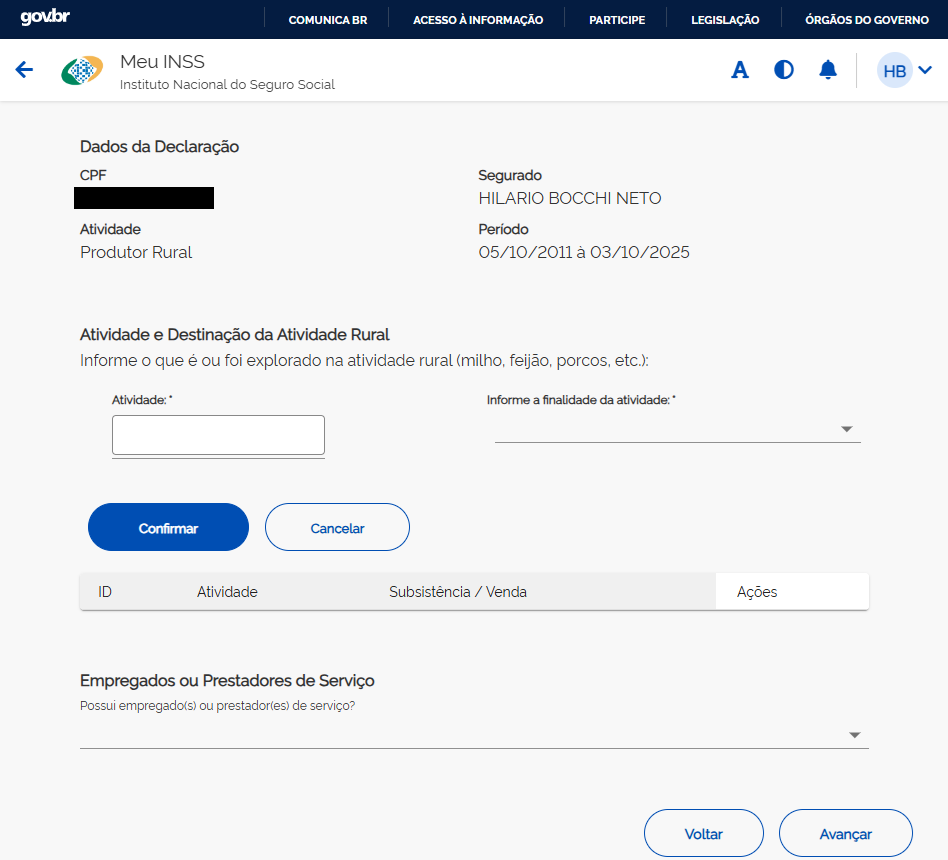Open Acesso à Informação menu item
This screenshot has width=948, height=860.
[x=478, y=20]
